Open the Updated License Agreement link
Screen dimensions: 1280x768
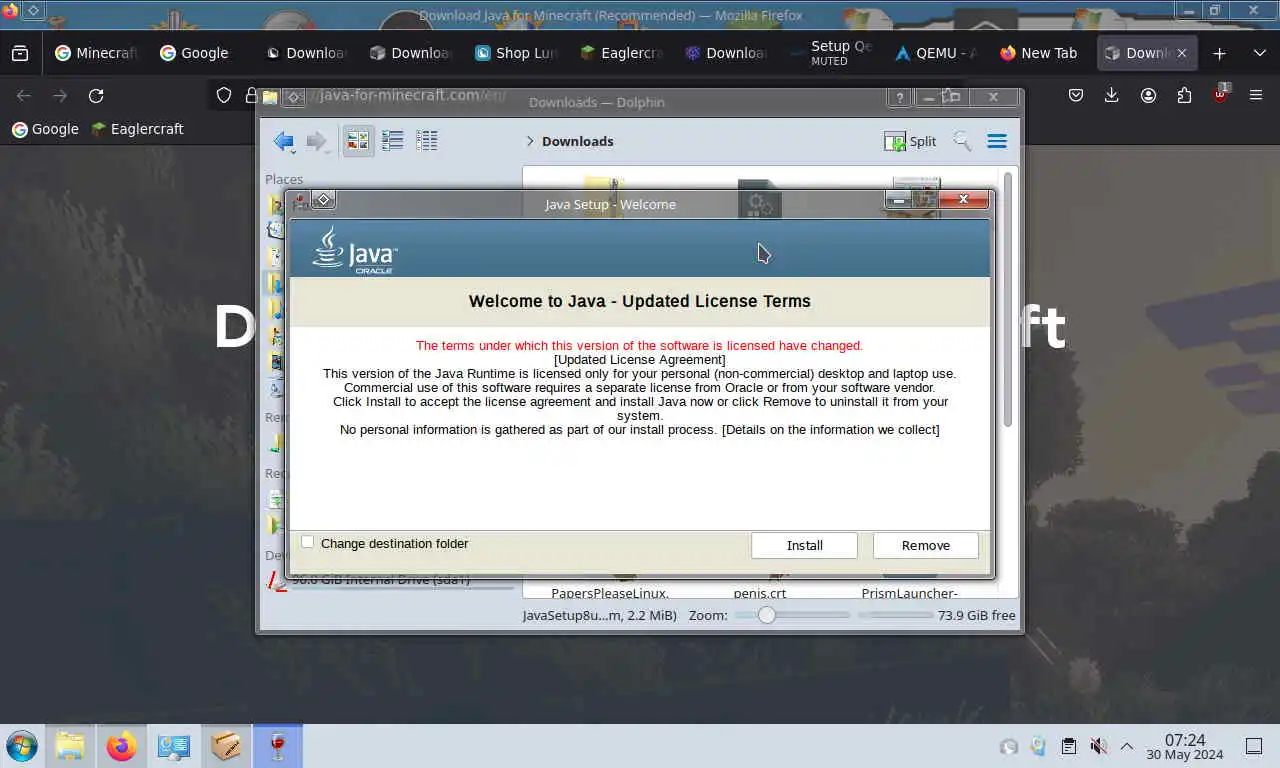[640, 359]
